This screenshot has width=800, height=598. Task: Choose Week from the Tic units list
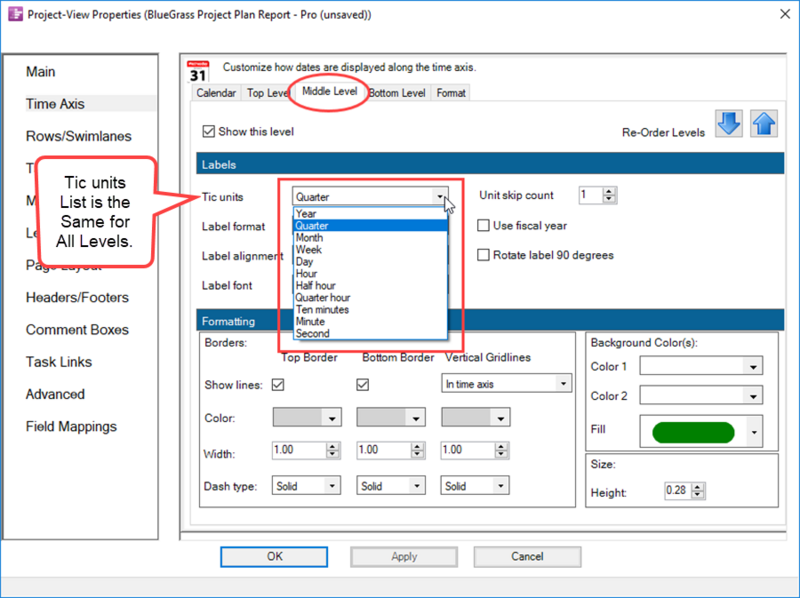pos(370,250)
